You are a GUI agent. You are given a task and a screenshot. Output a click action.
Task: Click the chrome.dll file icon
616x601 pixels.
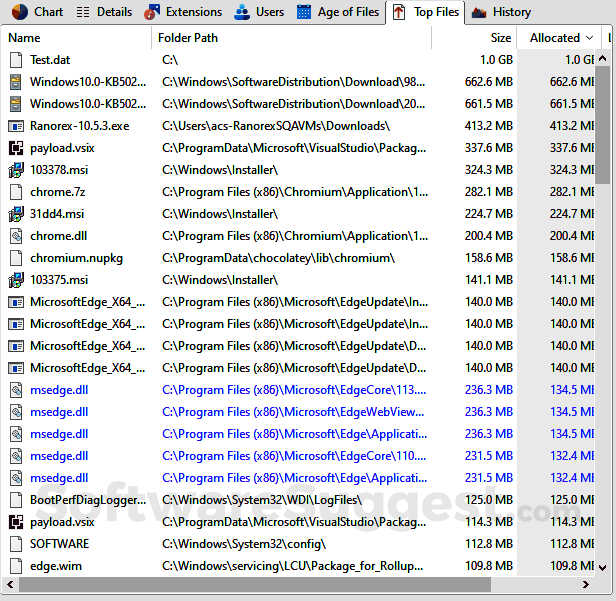16,236
